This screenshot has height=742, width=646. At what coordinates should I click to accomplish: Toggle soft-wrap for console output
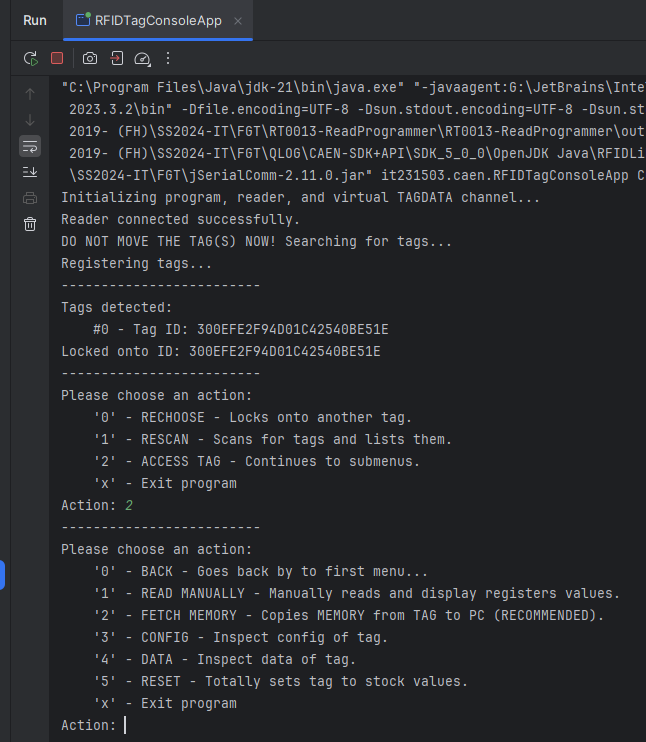[30, 146]
